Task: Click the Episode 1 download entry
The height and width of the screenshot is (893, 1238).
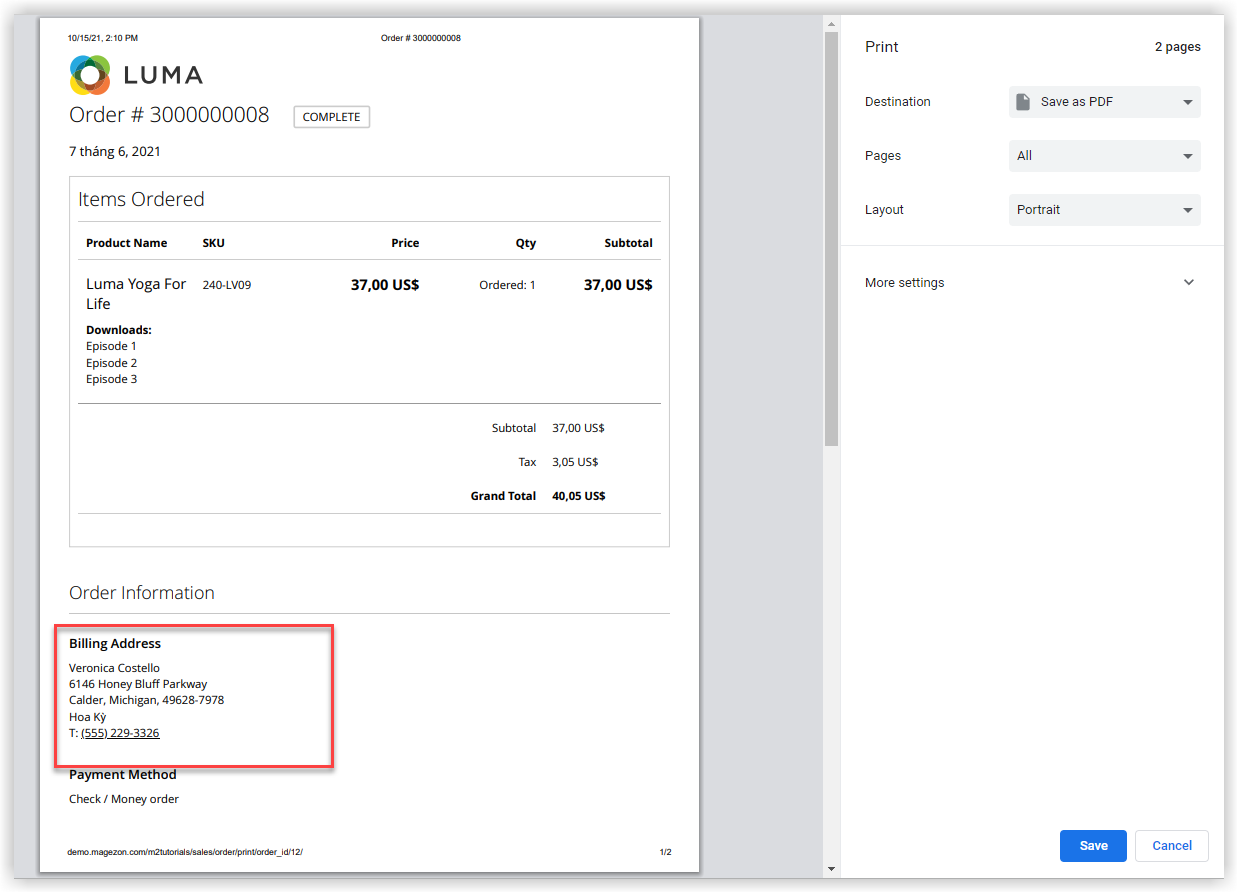Action: pos(111,346)
